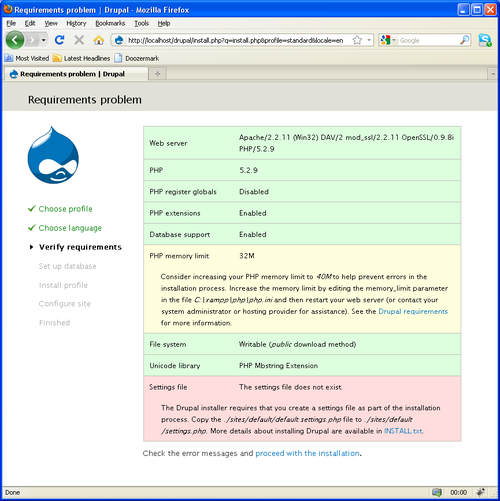Minimize the Firefox window
This screenshot has height=501, width=500.
pos(463,9)
